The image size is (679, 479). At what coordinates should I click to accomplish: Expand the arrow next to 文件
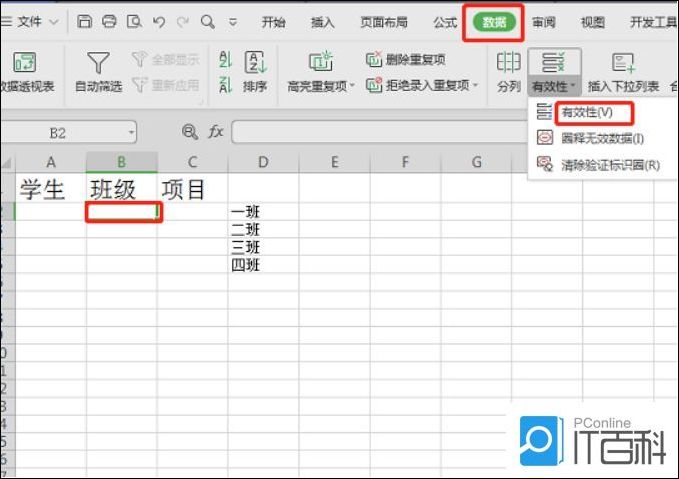[54, 22]
